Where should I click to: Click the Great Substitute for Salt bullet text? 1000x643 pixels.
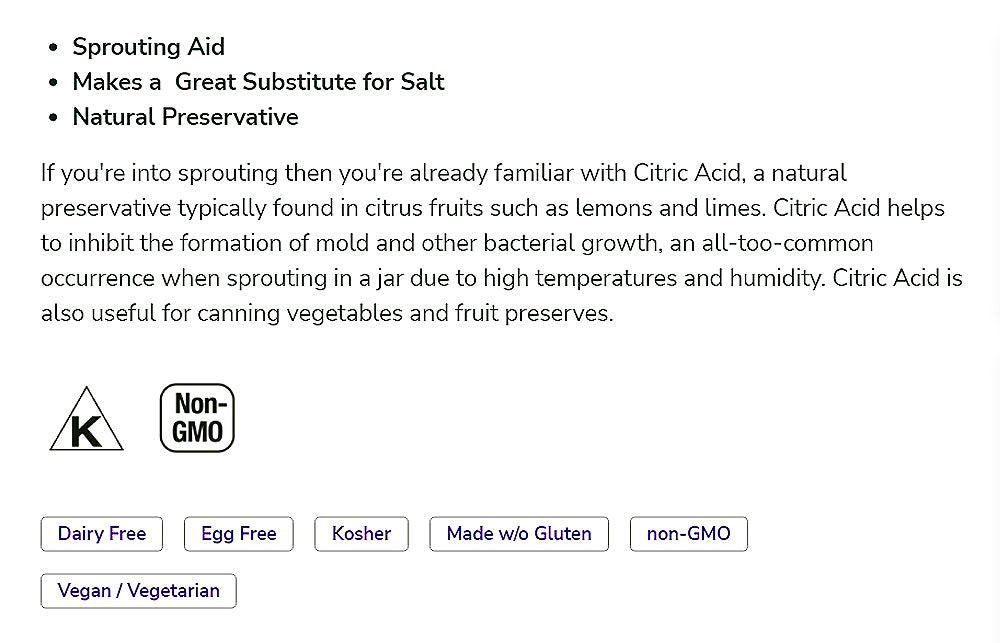pos(258,82)
